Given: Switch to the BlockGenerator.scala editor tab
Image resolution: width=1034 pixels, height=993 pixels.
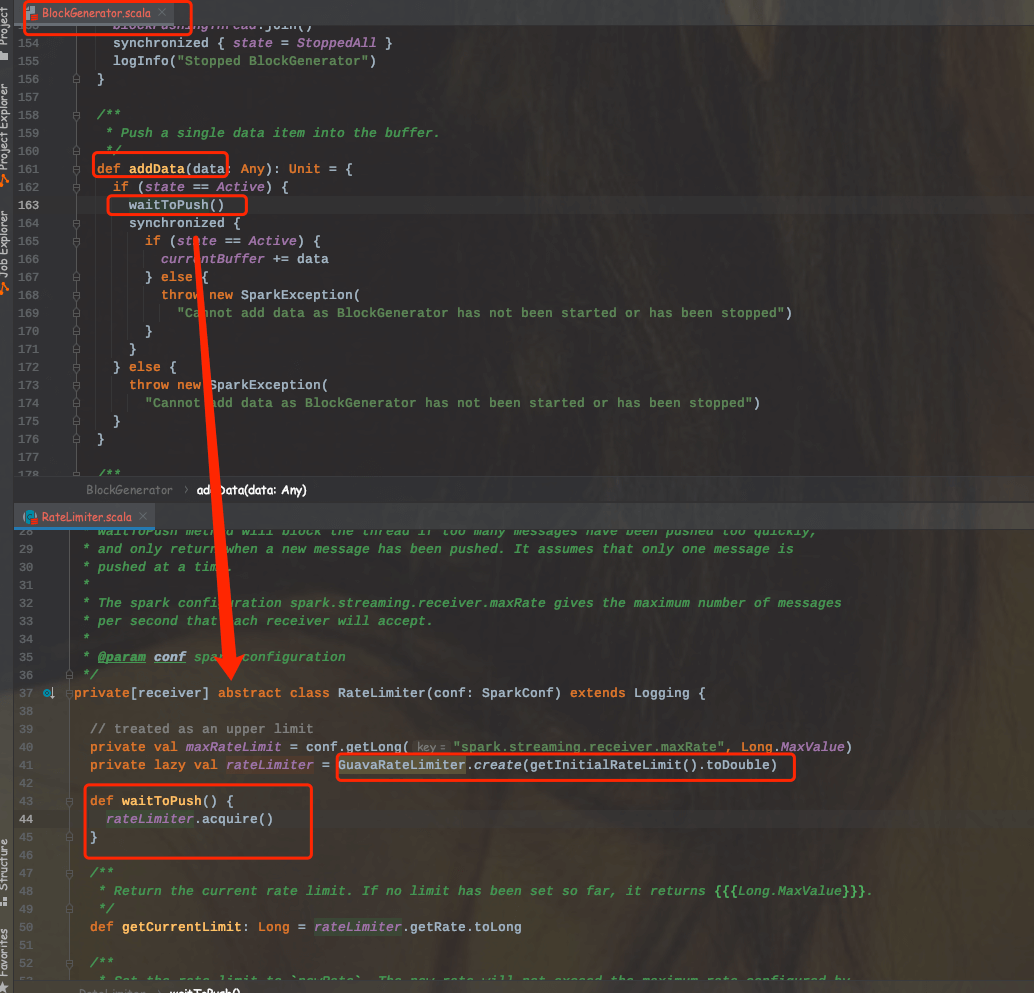Looking at the screenshot, I should pyautogui.click(x=95, y=13).
